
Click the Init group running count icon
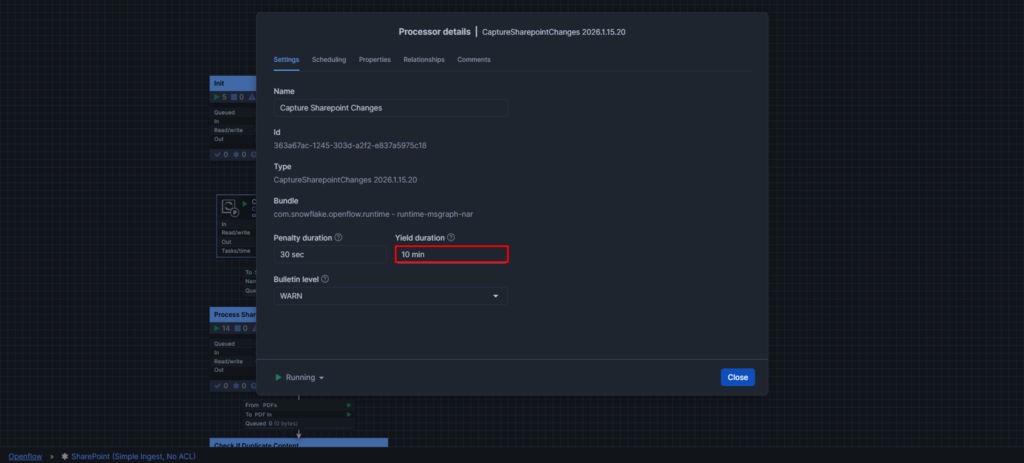coord(217,97)
